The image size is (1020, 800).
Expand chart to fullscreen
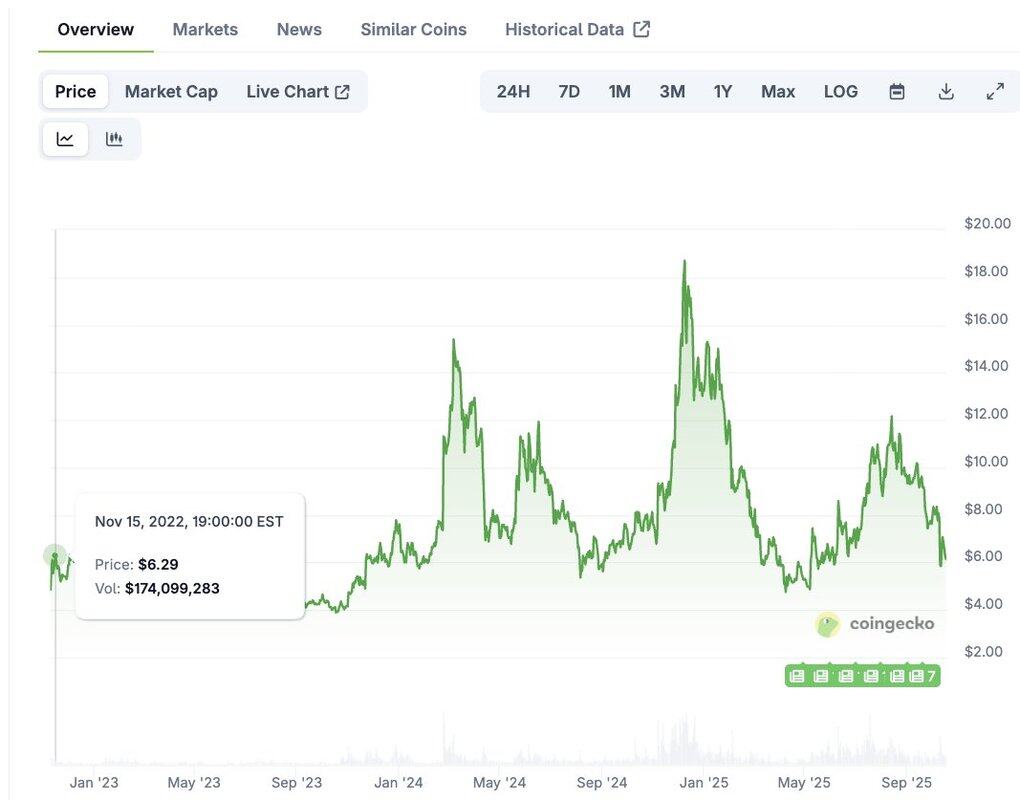995,92
